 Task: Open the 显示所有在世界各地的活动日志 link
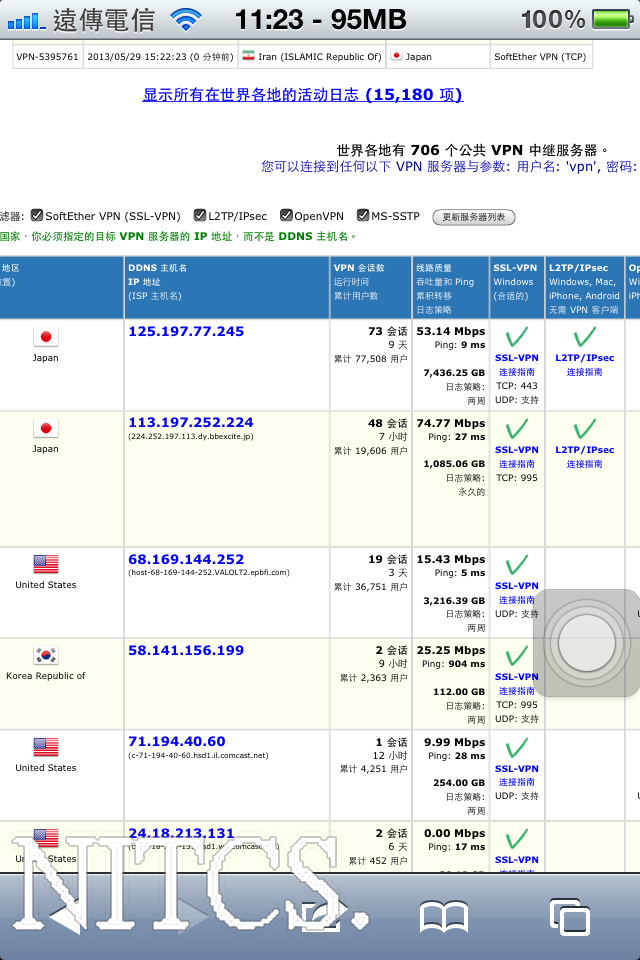(303, 94)
